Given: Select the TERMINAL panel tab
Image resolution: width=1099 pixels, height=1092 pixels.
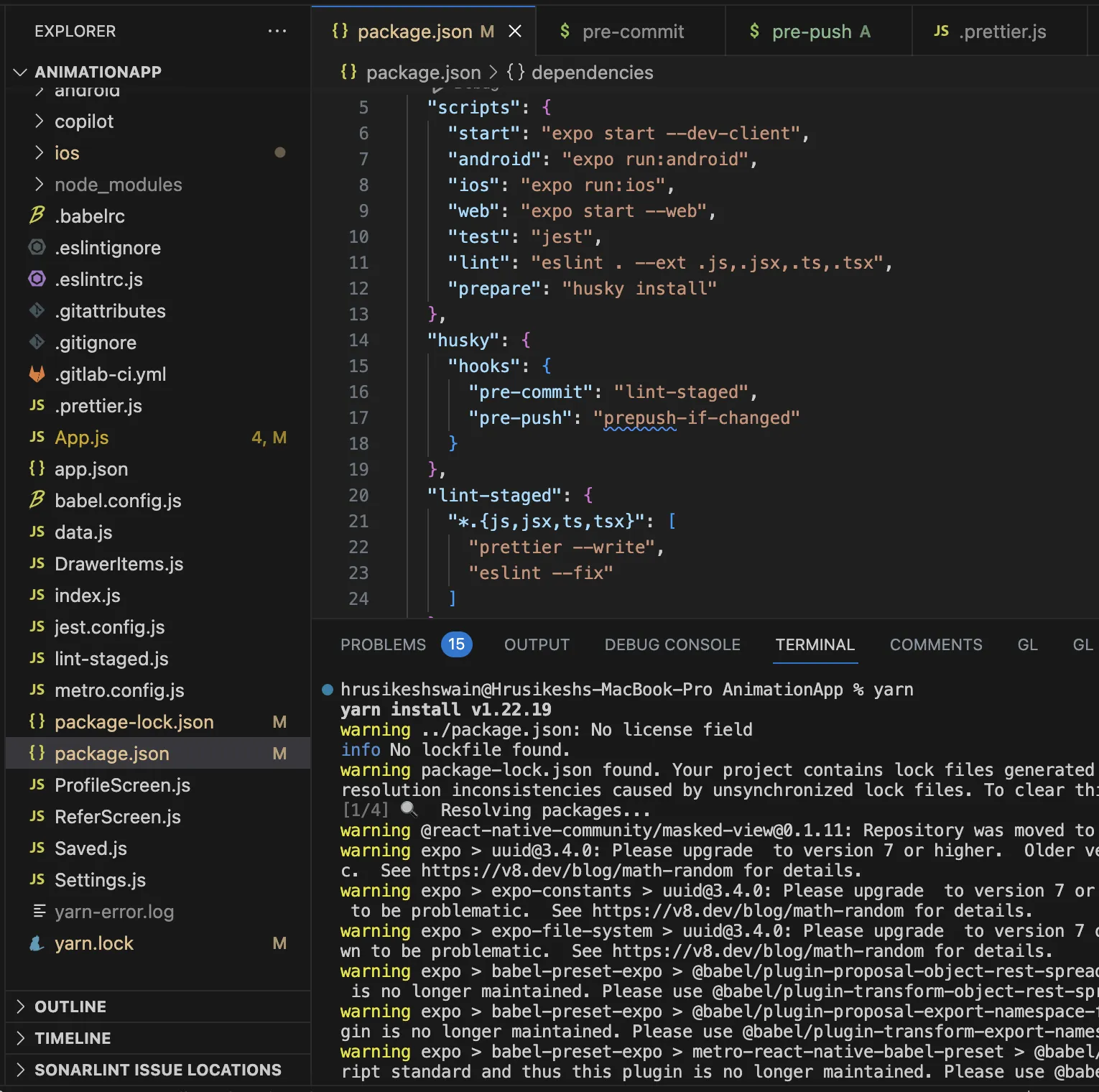Looking at the screenshot, I should click(815, 644).
